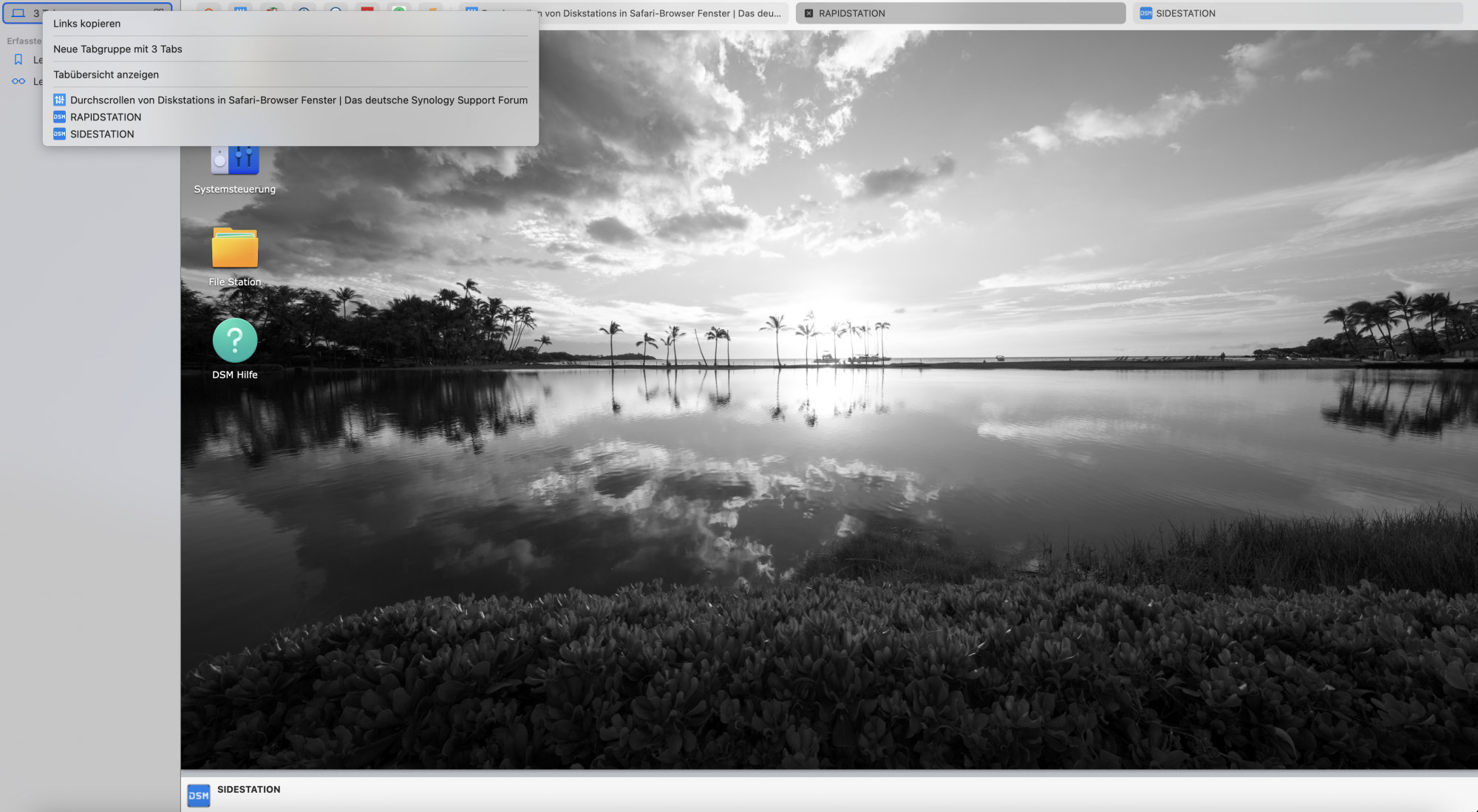This screenshot has width=1478, height=812.
Task: Choose 'Links kopieren' from the context menu
Action: [86, 24]
